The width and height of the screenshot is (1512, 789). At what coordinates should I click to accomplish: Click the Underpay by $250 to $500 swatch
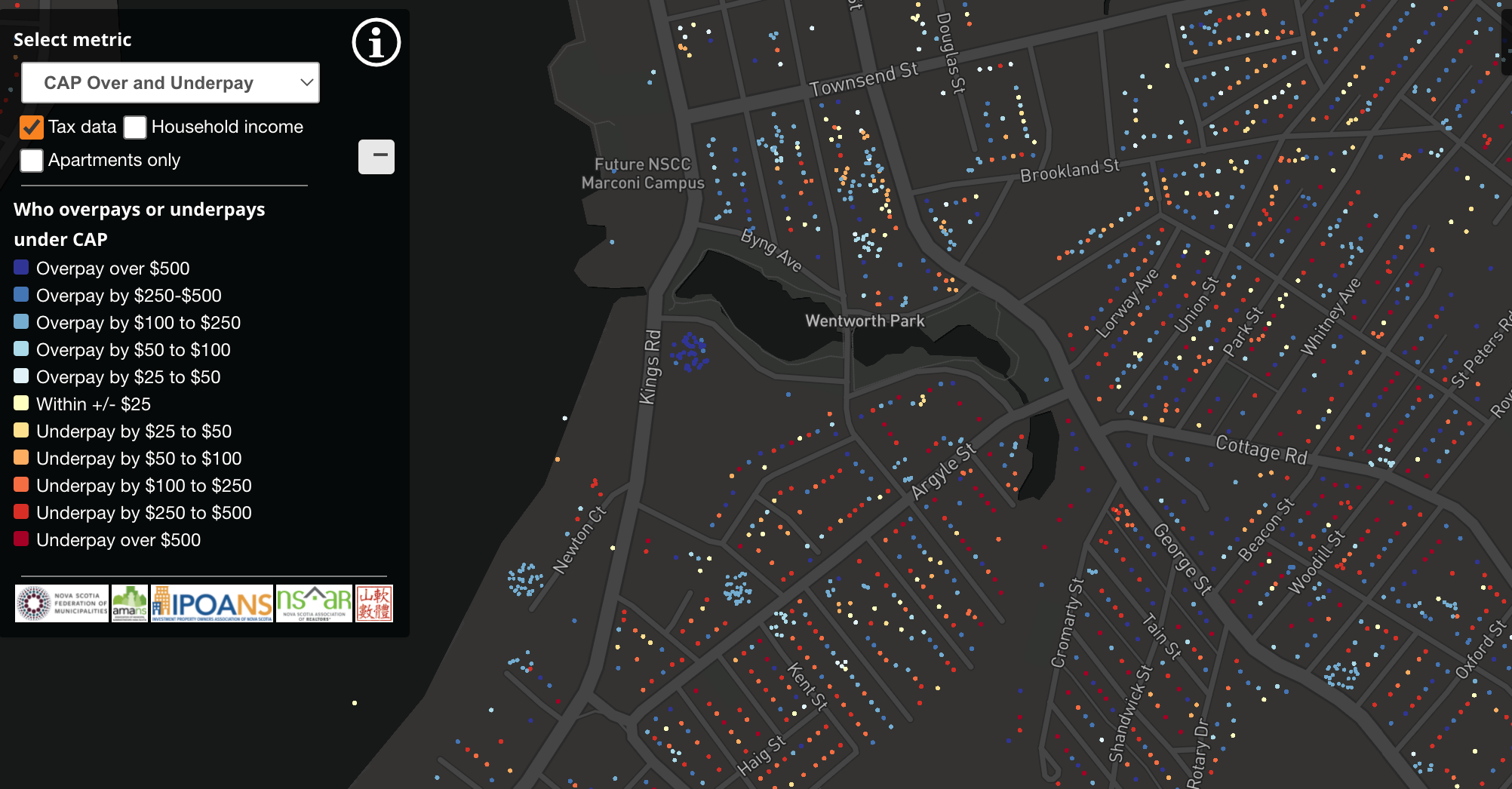tap(21, 511)
